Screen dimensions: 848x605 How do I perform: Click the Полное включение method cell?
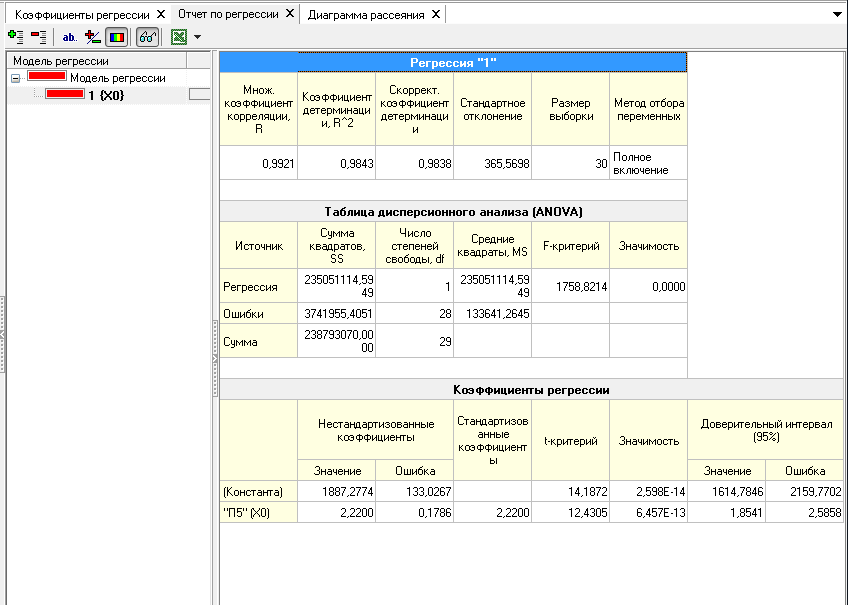point(648,163)
